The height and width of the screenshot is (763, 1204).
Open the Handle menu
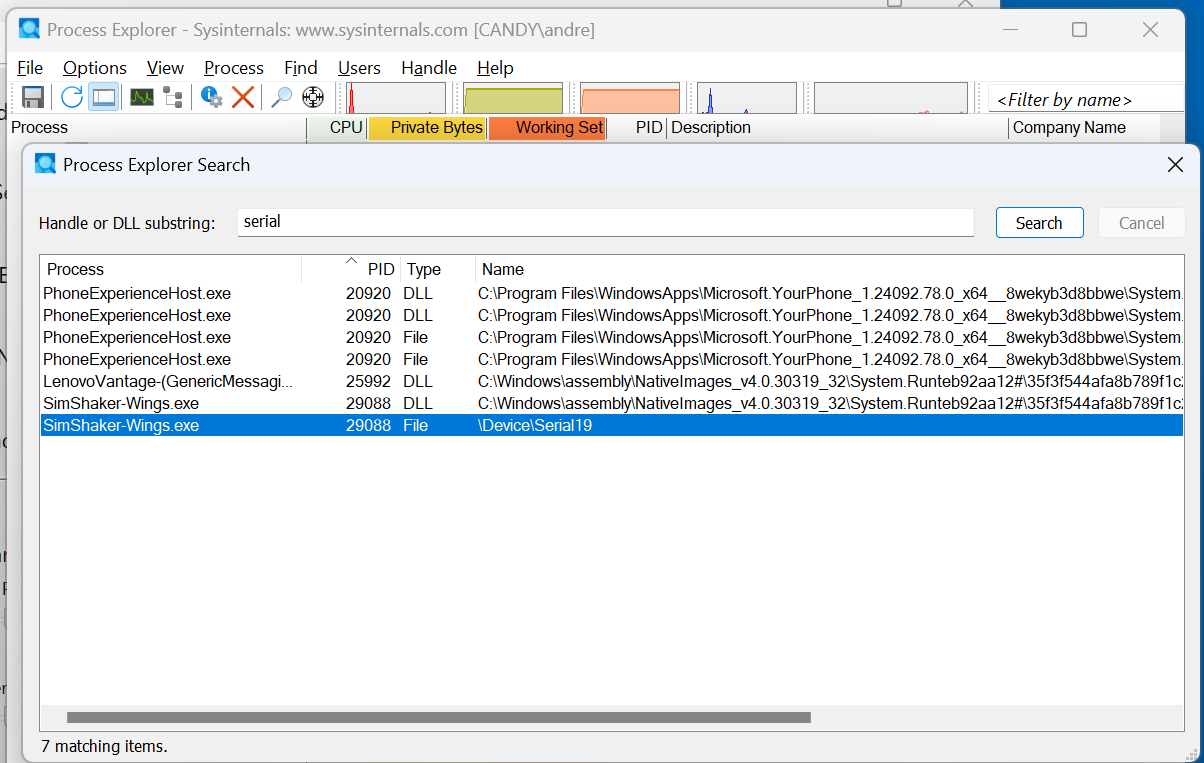pyautogui.click(x=429, y=68)
